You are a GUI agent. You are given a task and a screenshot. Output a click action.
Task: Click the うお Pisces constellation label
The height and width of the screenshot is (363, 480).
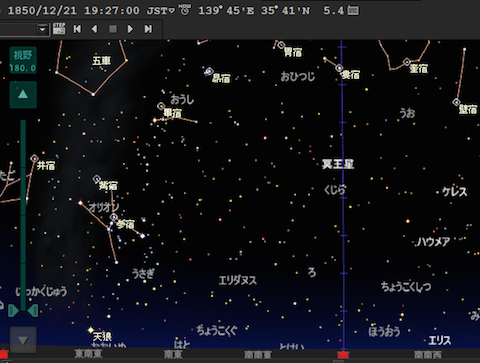[407, 113]
